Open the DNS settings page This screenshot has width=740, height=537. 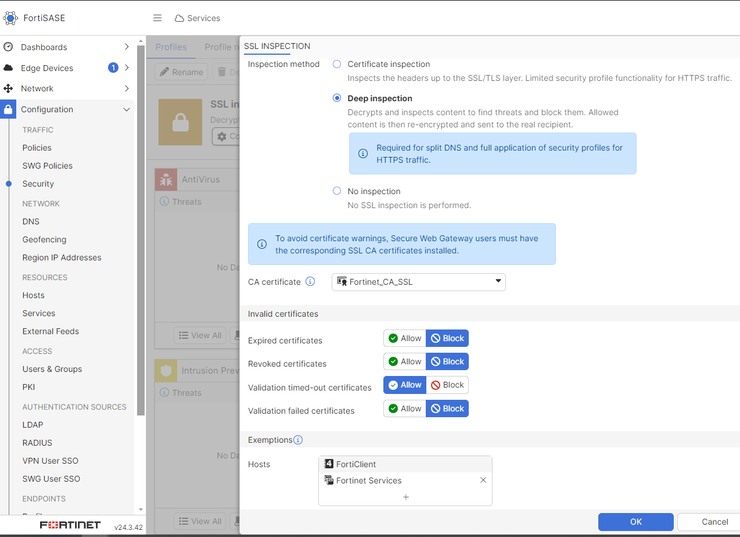pyautogui.click(x=31, y=221)
